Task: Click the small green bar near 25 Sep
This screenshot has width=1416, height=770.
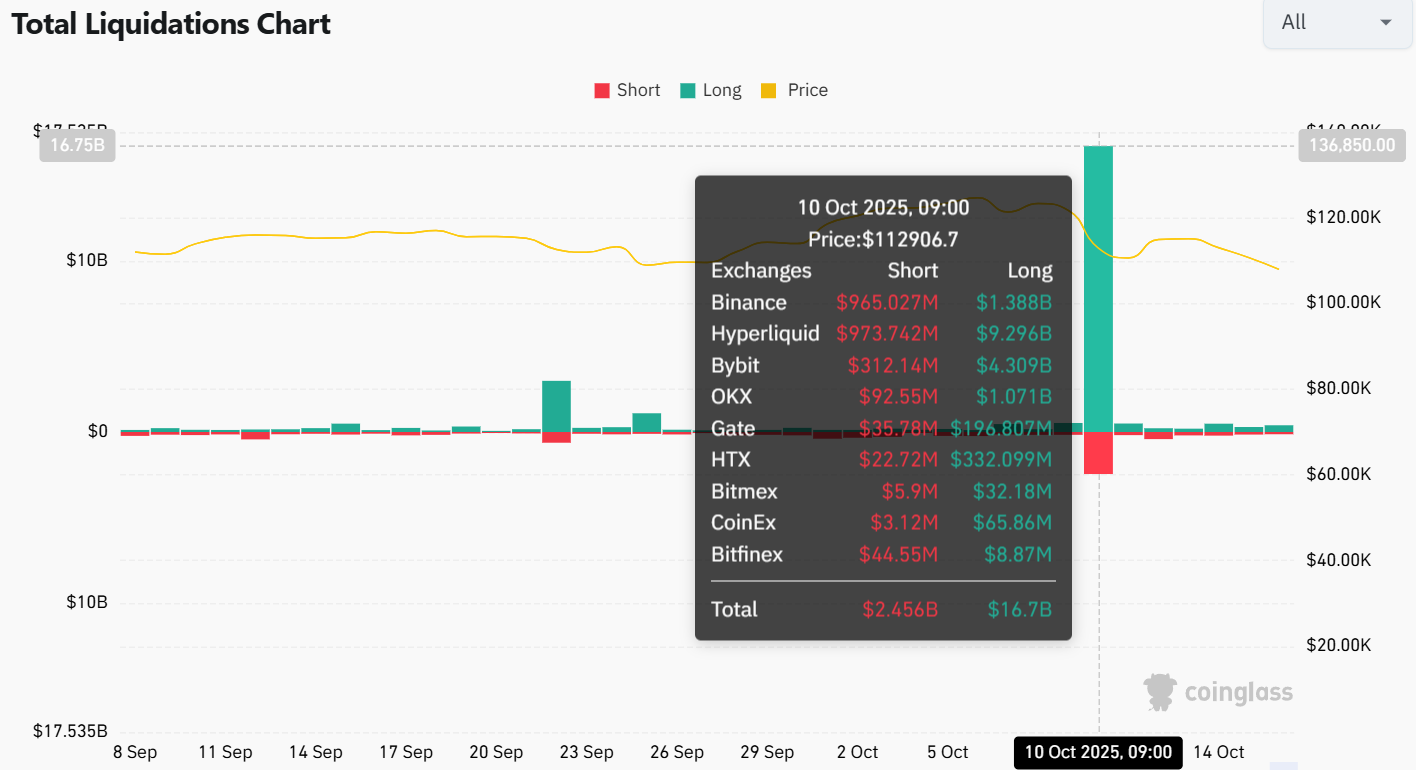Action: point(646,422)
